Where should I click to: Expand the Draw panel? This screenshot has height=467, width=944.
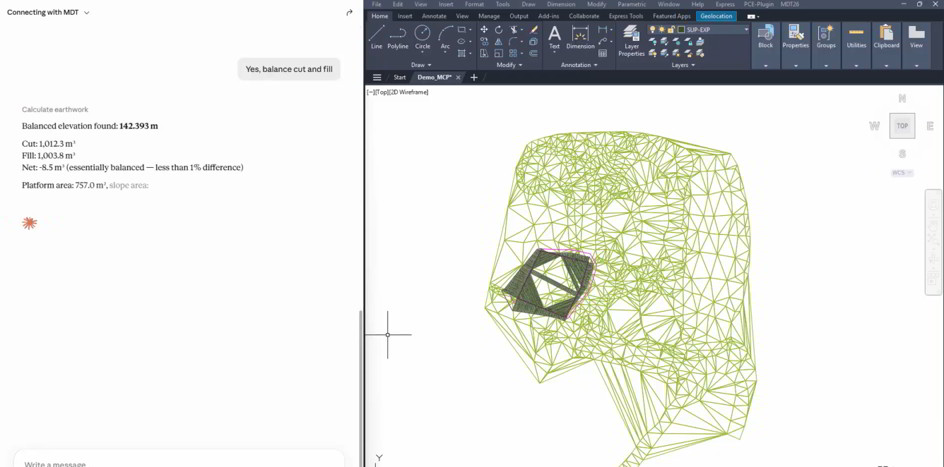click(x=421, y=65)
